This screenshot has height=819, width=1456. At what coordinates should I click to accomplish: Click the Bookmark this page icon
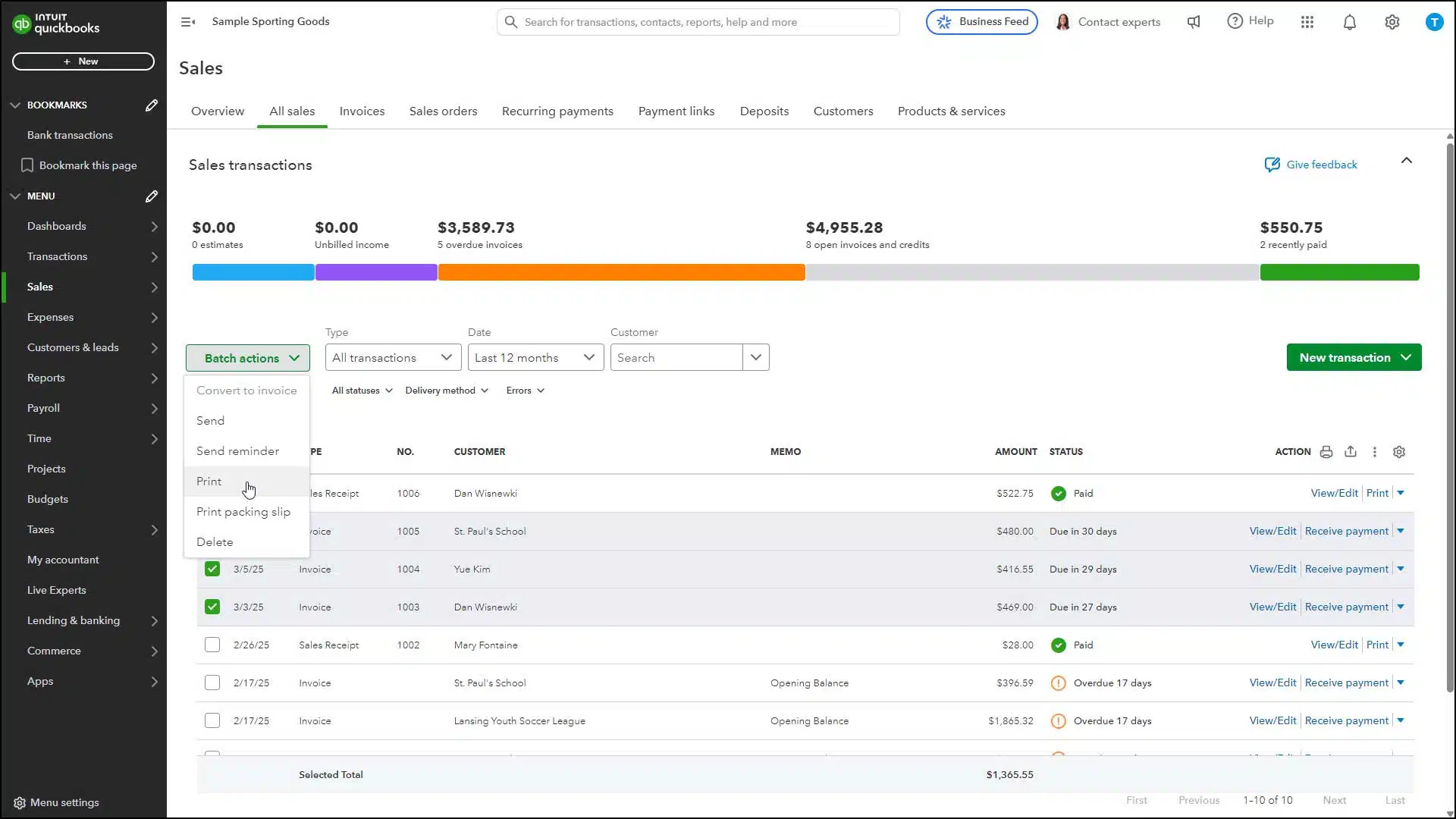(27, 165)
